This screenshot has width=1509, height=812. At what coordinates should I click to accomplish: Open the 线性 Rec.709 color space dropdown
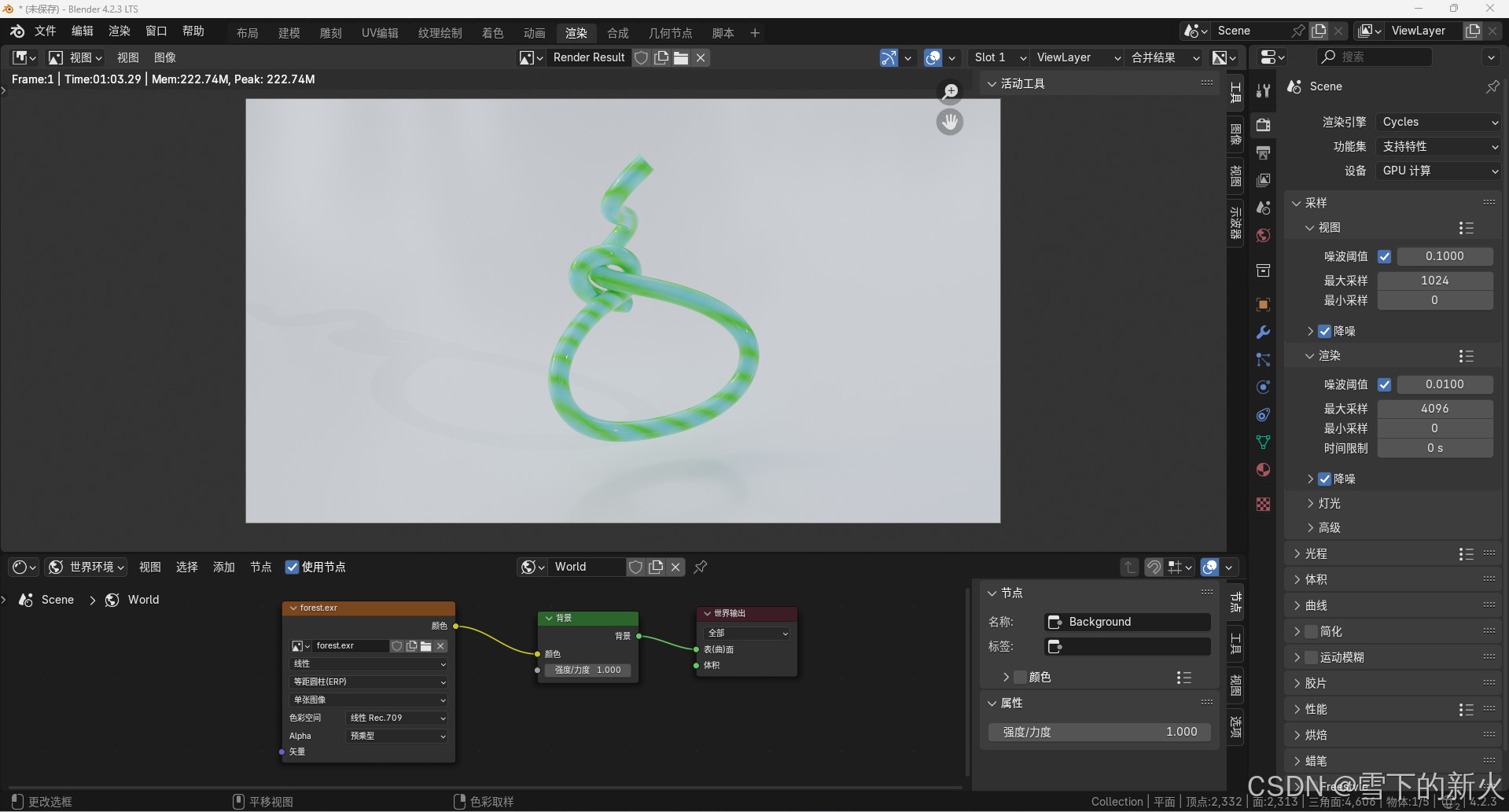pyautogui.click(x=397, y=718)
